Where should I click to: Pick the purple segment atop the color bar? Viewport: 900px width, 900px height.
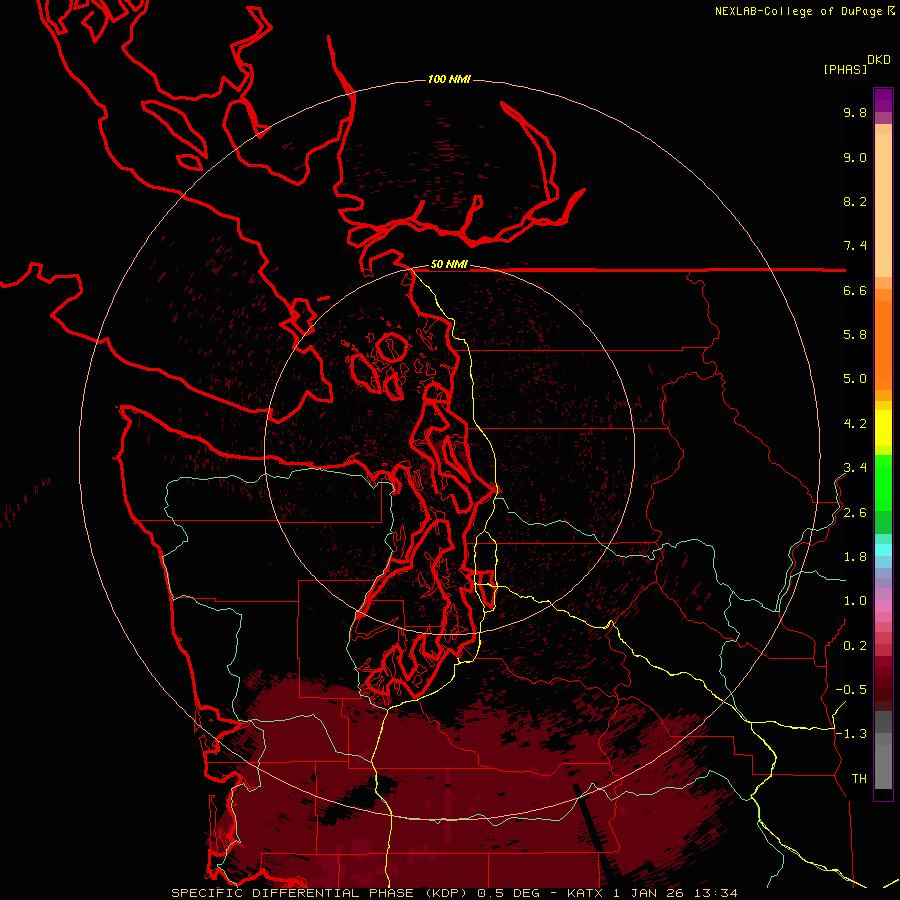[883, 100]
